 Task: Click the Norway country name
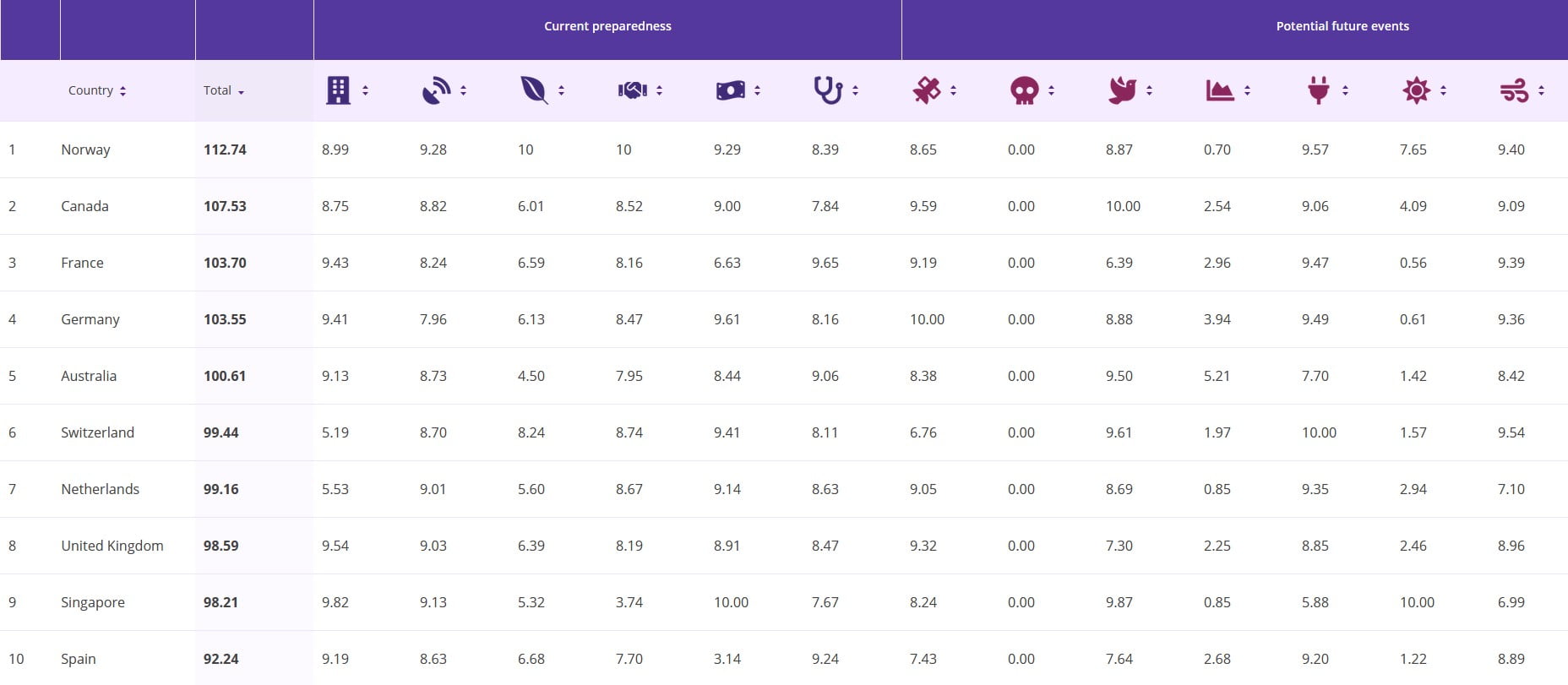click(85, 150)
